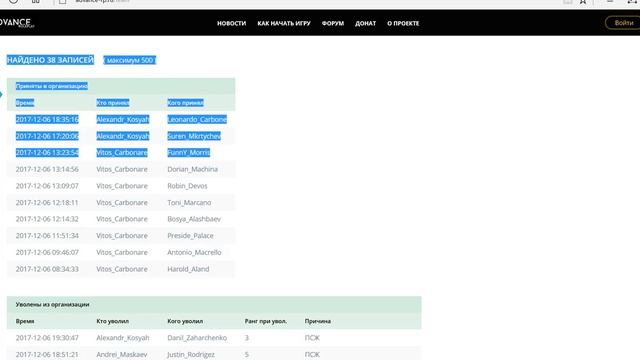Screen dimensions: 640x360
Task: Click the timestamp 2017-12-06 12:18:11
Action: 47,202
